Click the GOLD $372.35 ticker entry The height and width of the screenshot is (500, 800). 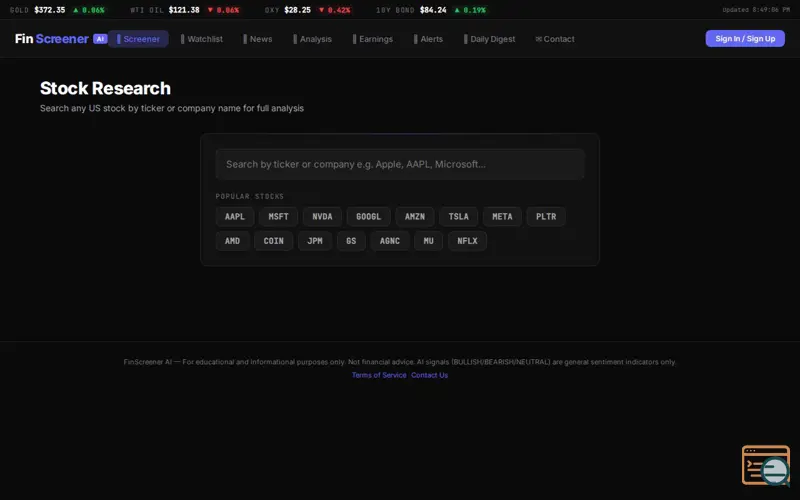[57, 10]
